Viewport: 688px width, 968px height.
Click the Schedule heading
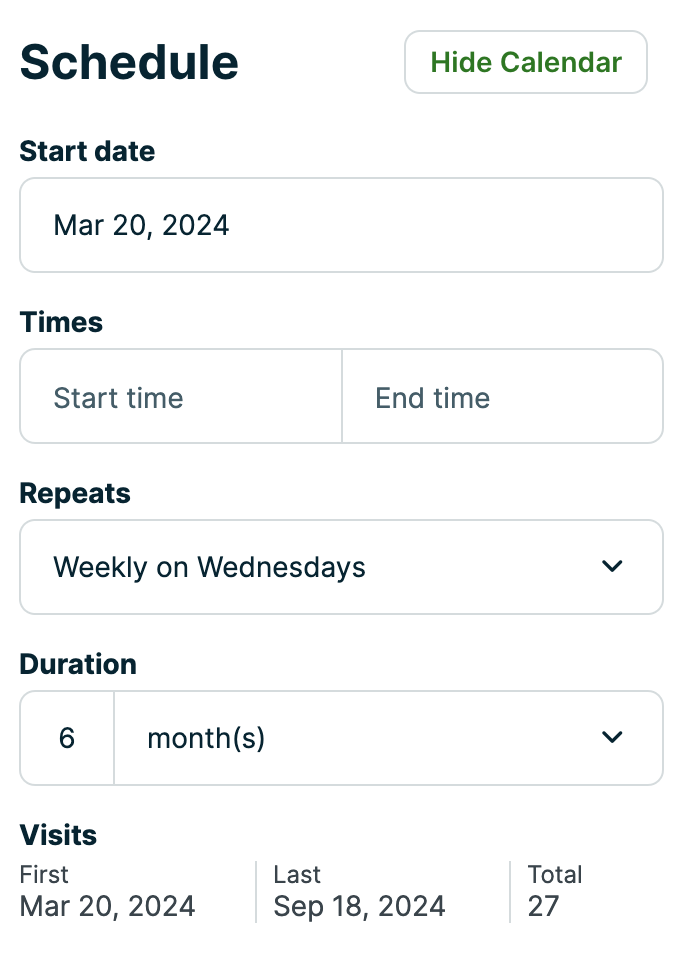pos(129,62)
